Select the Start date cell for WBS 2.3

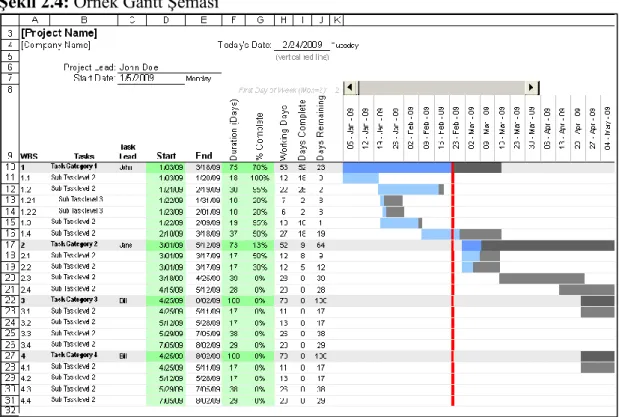click(166, 278)
